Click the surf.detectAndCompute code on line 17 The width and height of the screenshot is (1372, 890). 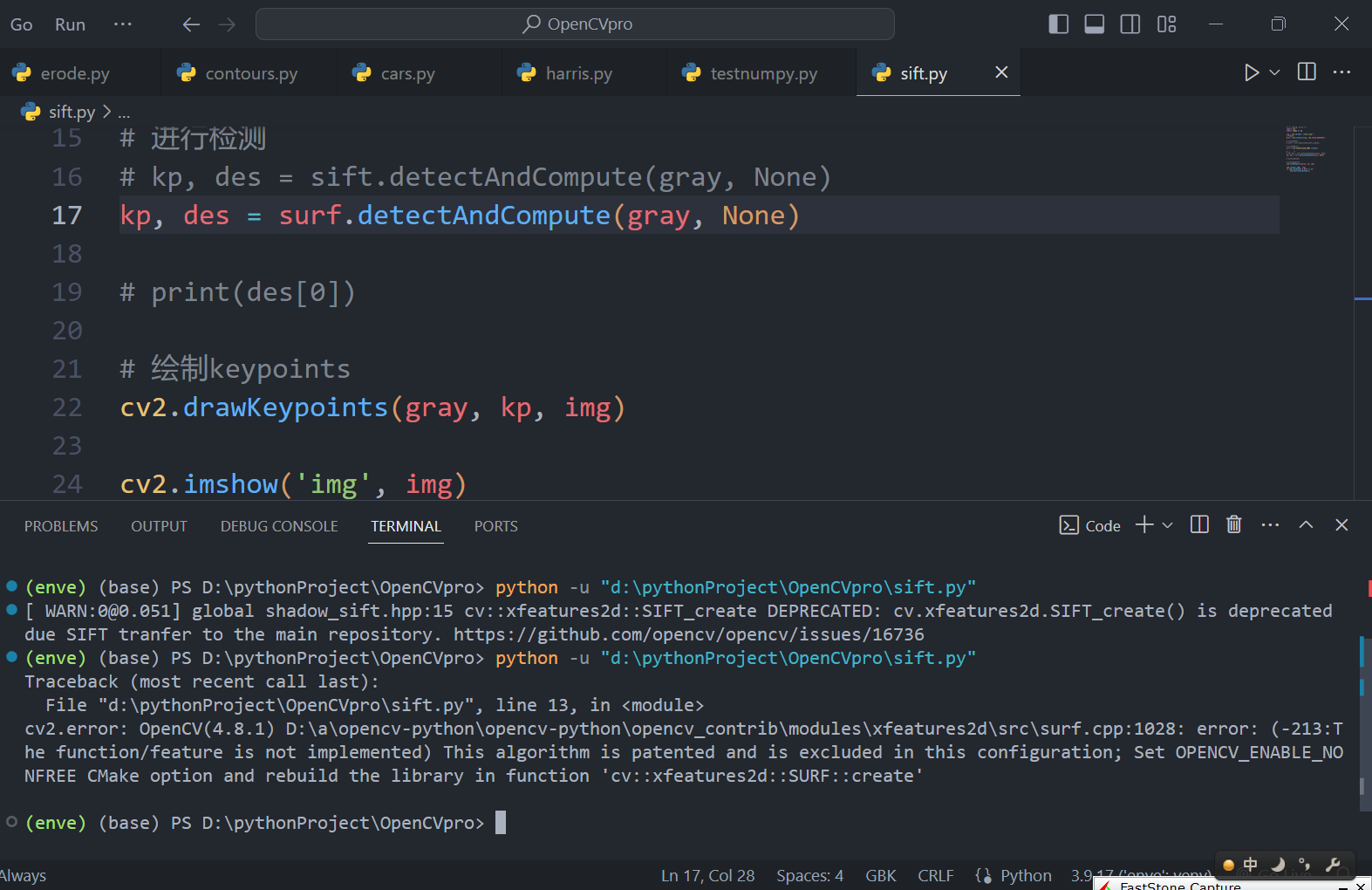pos(444,216)
